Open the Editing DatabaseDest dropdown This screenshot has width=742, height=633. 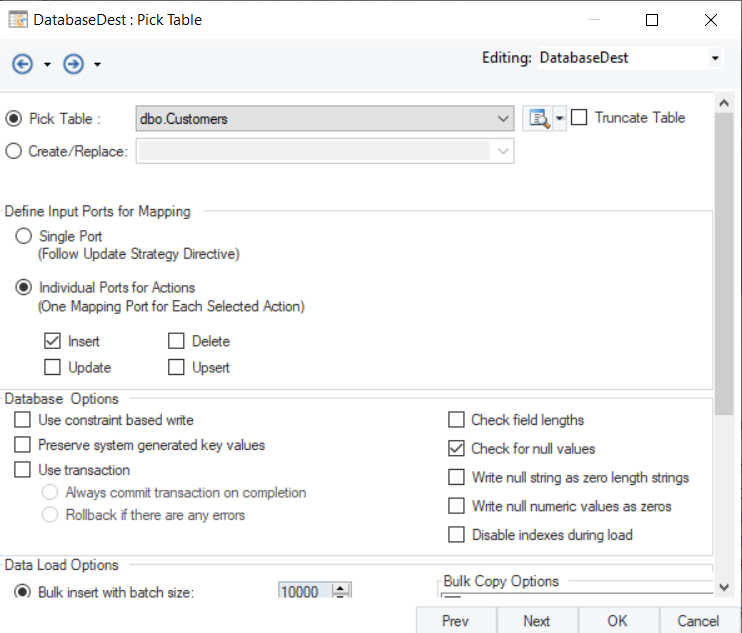715,58
